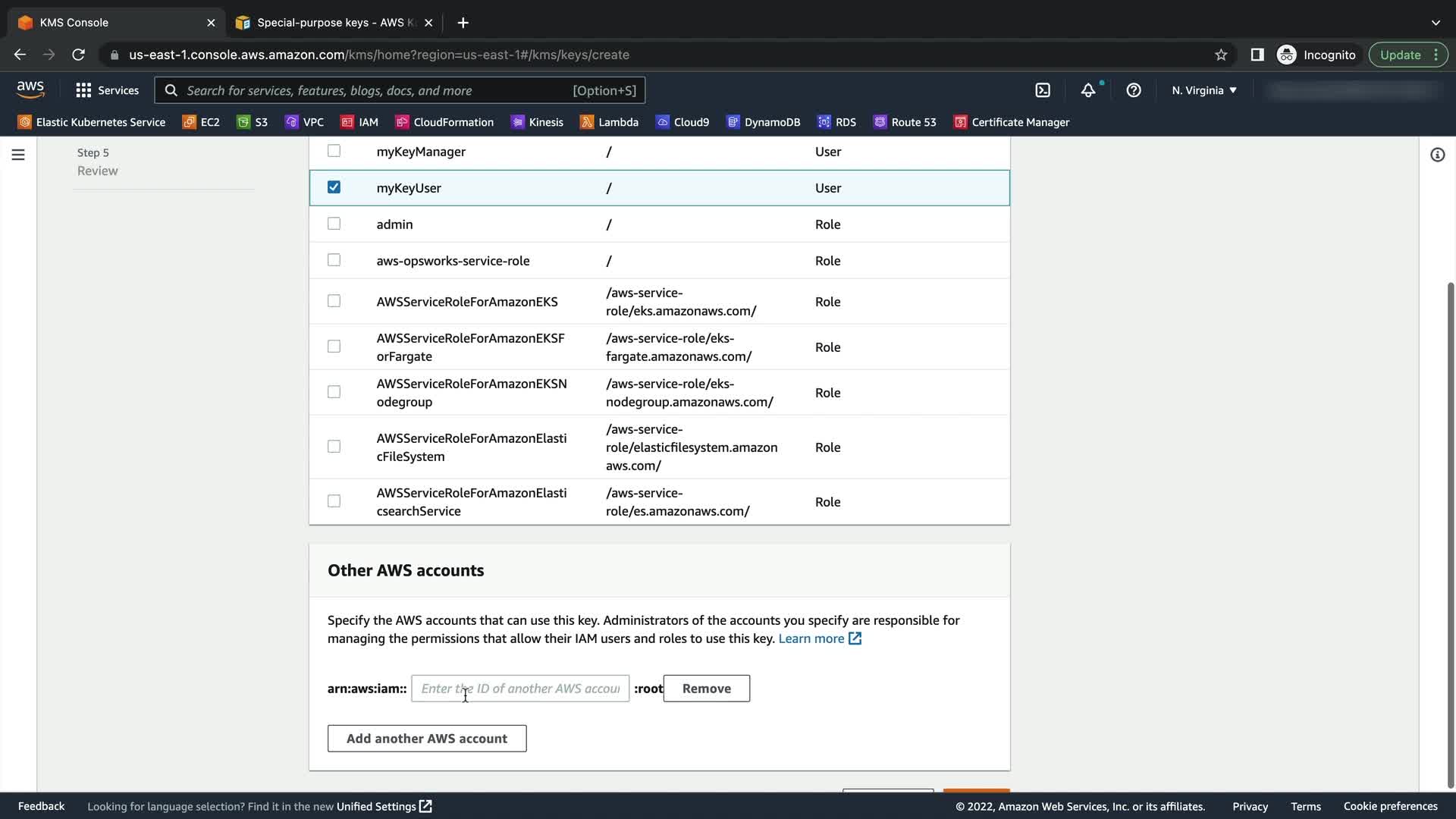Open the Services menu grid
The height and width of the screenshot is (819, 1456).
pyautogui.click(x=107, y=90)
